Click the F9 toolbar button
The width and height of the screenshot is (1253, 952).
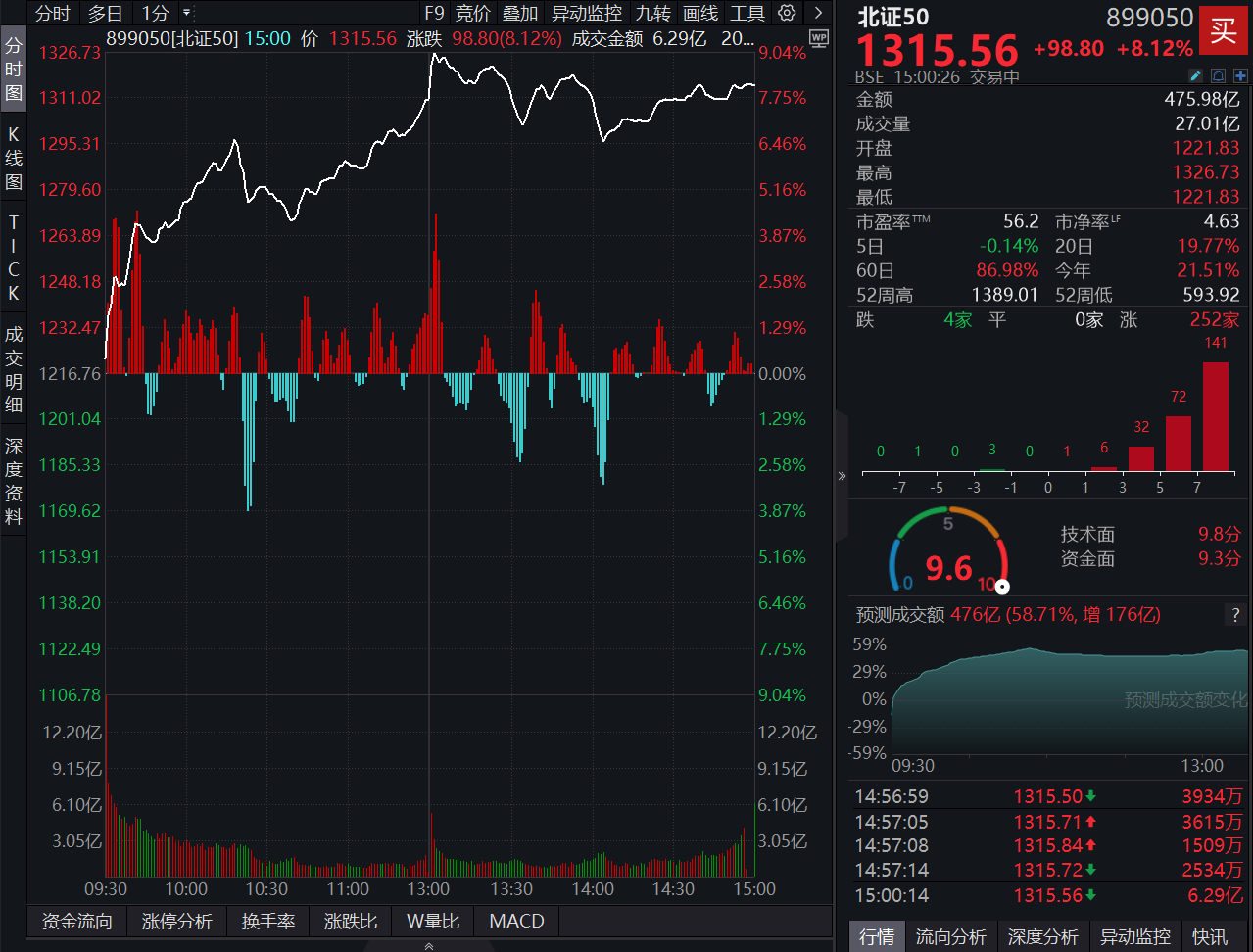(x=434, y=13)
